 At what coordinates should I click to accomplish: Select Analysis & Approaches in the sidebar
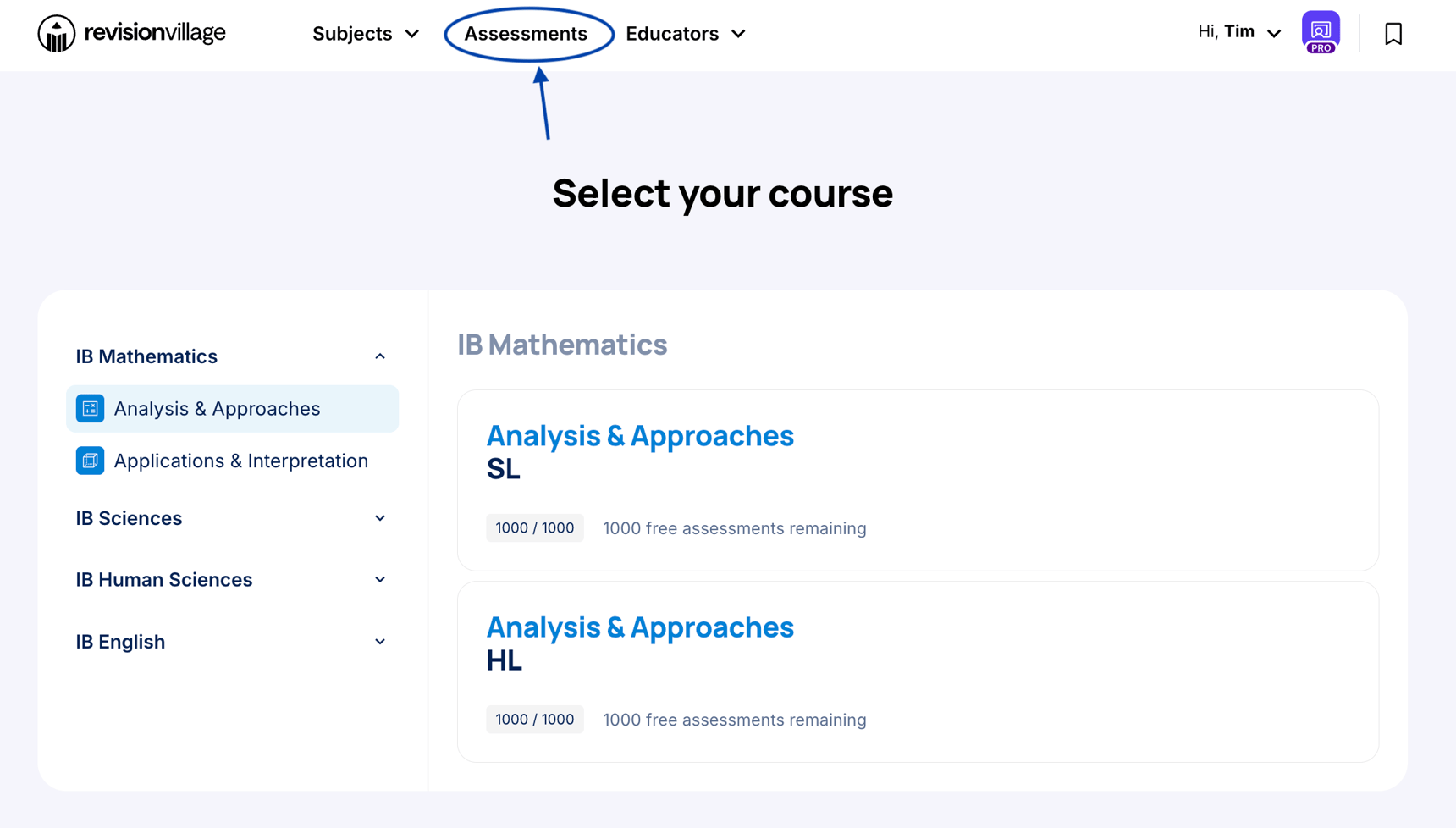(218, 409)
